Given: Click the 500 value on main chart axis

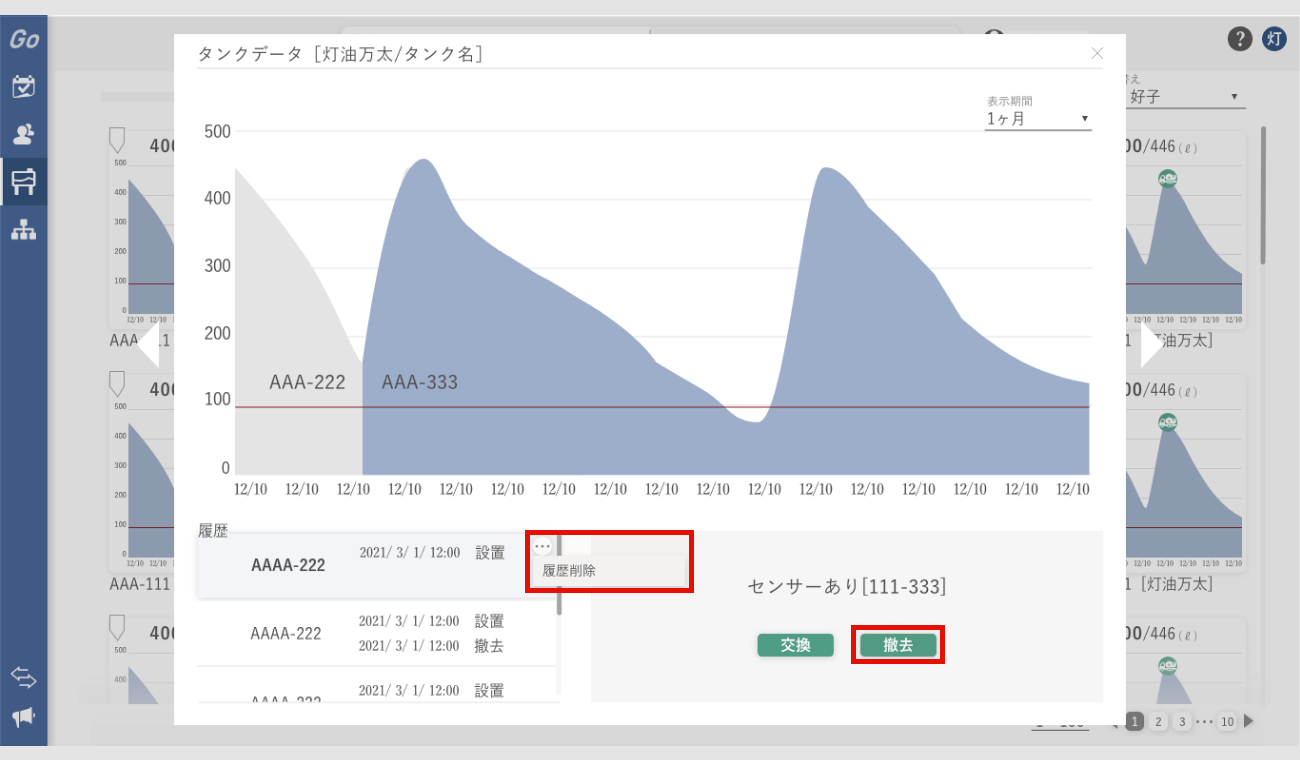Looking at the screenshot, I should tap(217, 132).
